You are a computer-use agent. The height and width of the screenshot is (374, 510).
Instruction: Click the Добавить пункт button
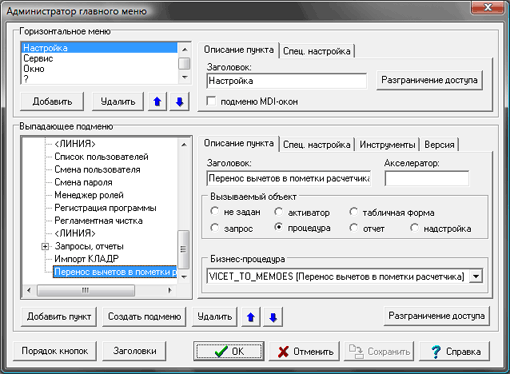pyautogui.click(x=59, y=317)
